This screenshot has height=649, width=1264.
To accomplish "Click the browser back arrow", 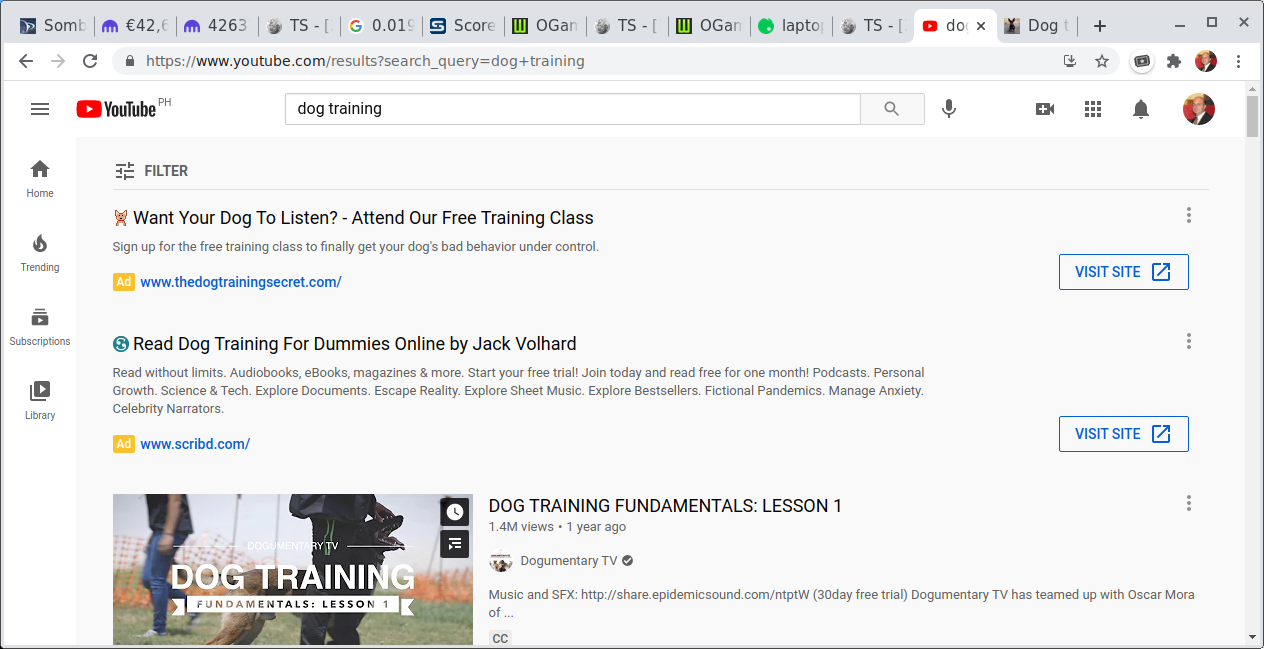I will (26, 61).
